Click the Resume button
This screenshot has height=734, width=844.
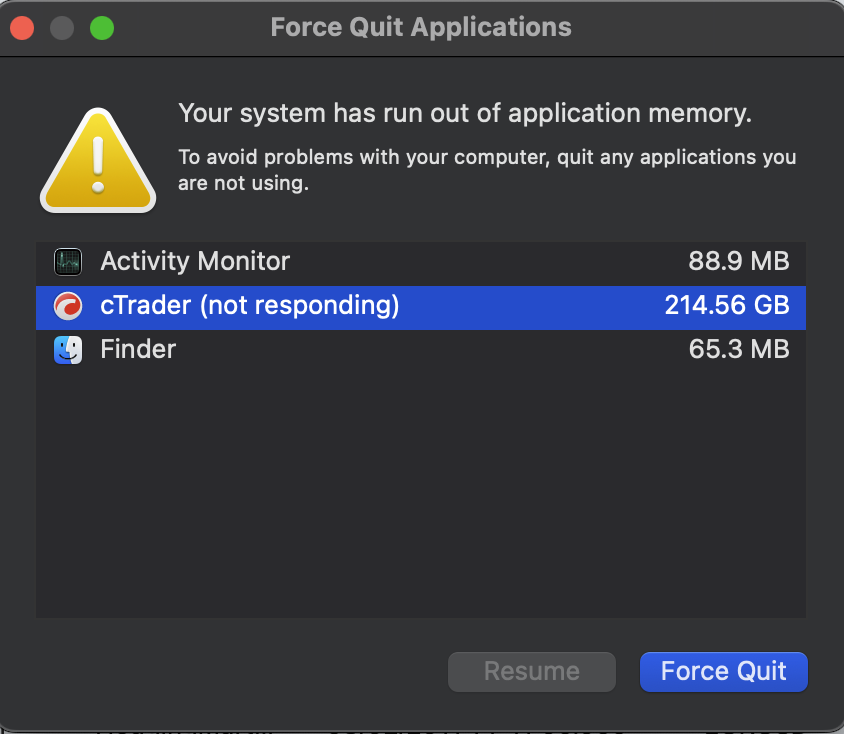click(532, 672)
